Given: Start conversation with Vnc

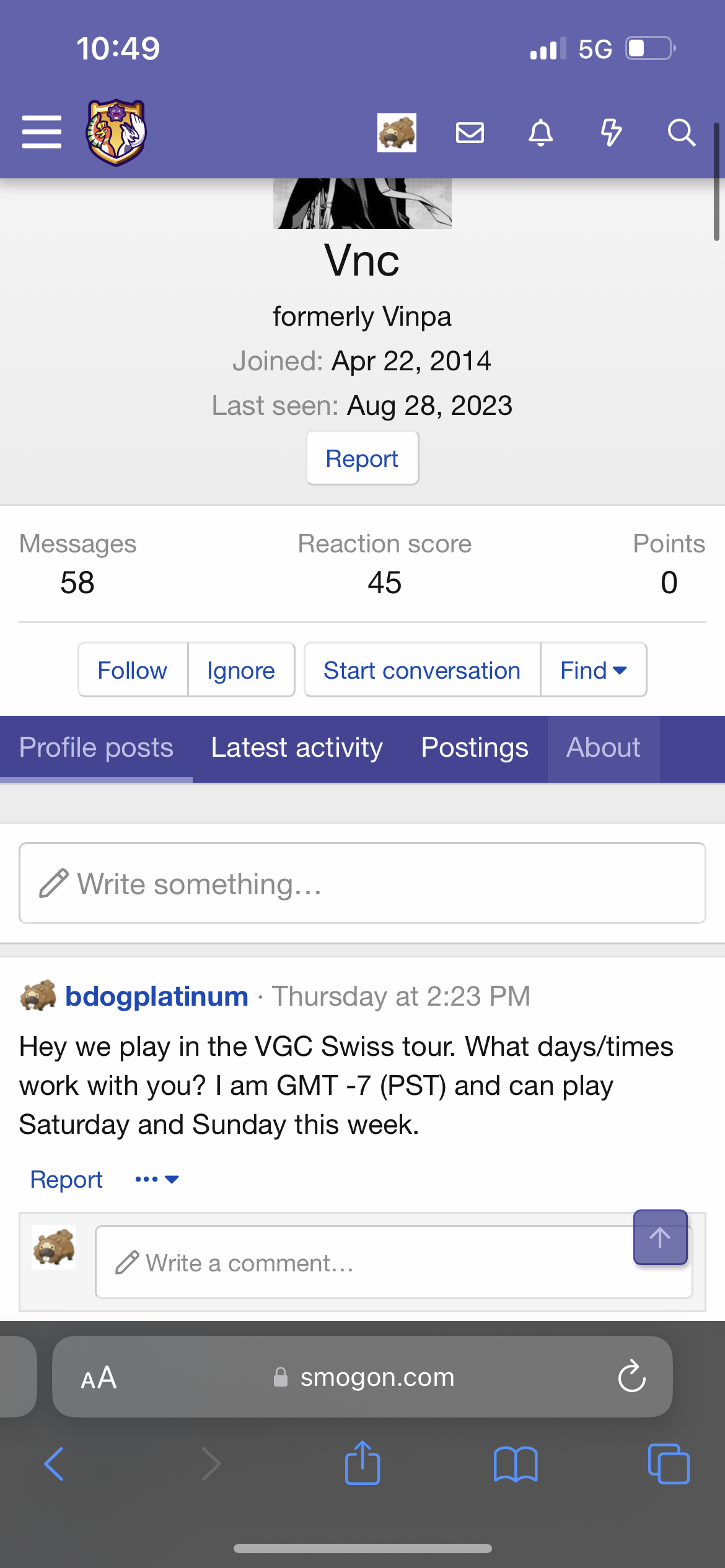Looking at the screenshot, I should 422,670.
